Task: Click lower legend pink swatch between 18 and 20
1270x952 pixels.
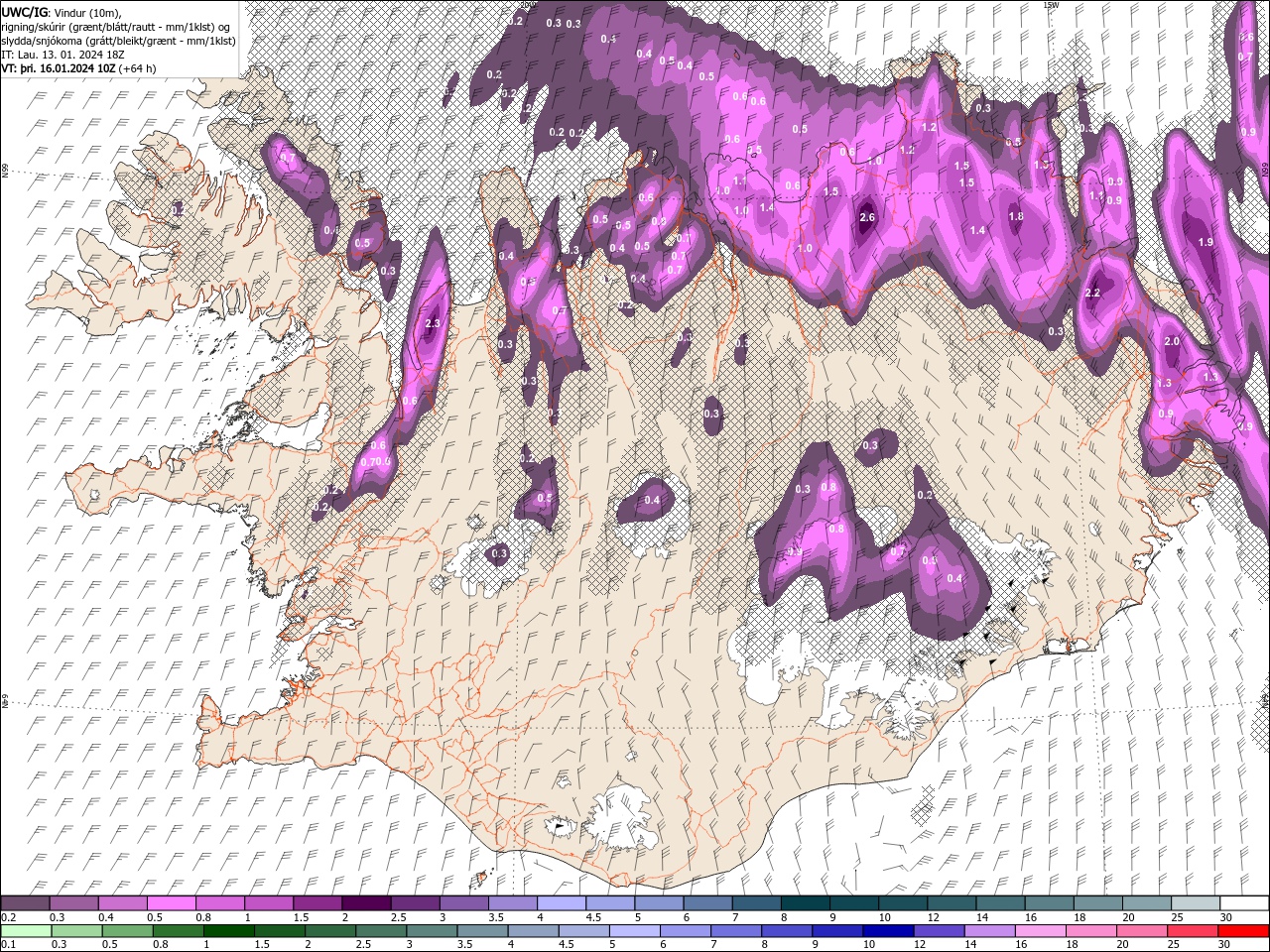Action: click(1090, 931)
